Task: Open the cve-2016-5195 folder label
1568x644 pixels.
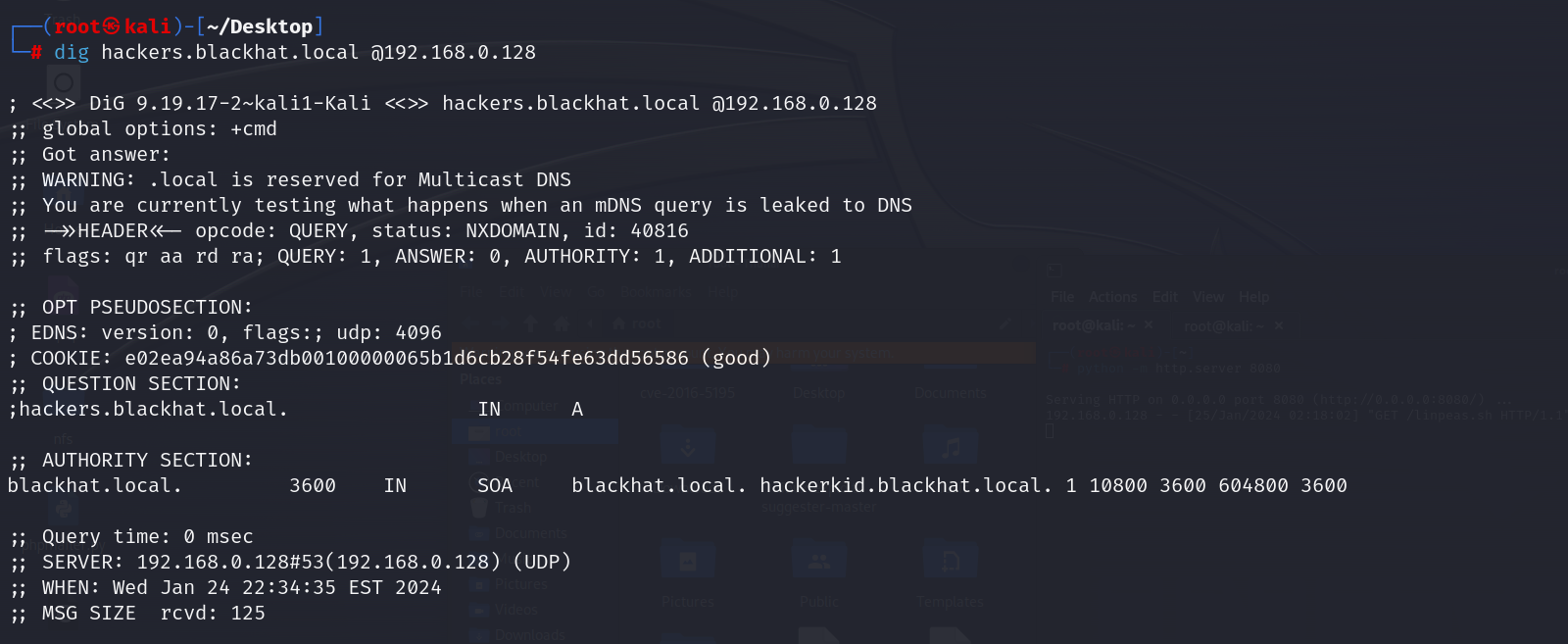Action: click(687, 393)
